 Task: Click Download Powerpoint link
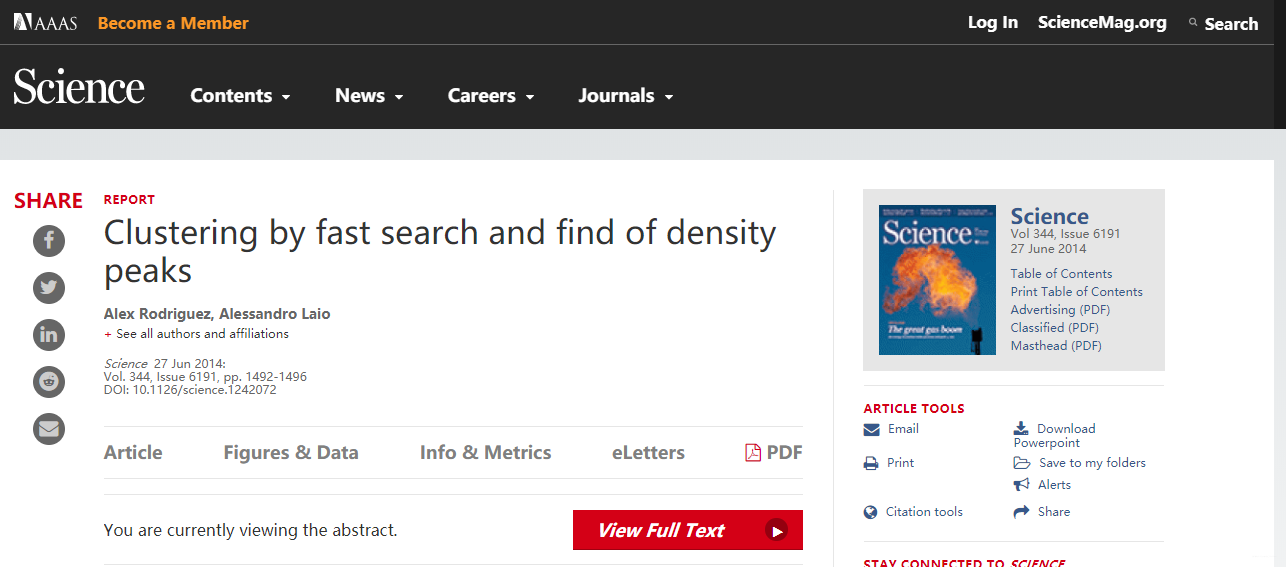(1055, 436)
